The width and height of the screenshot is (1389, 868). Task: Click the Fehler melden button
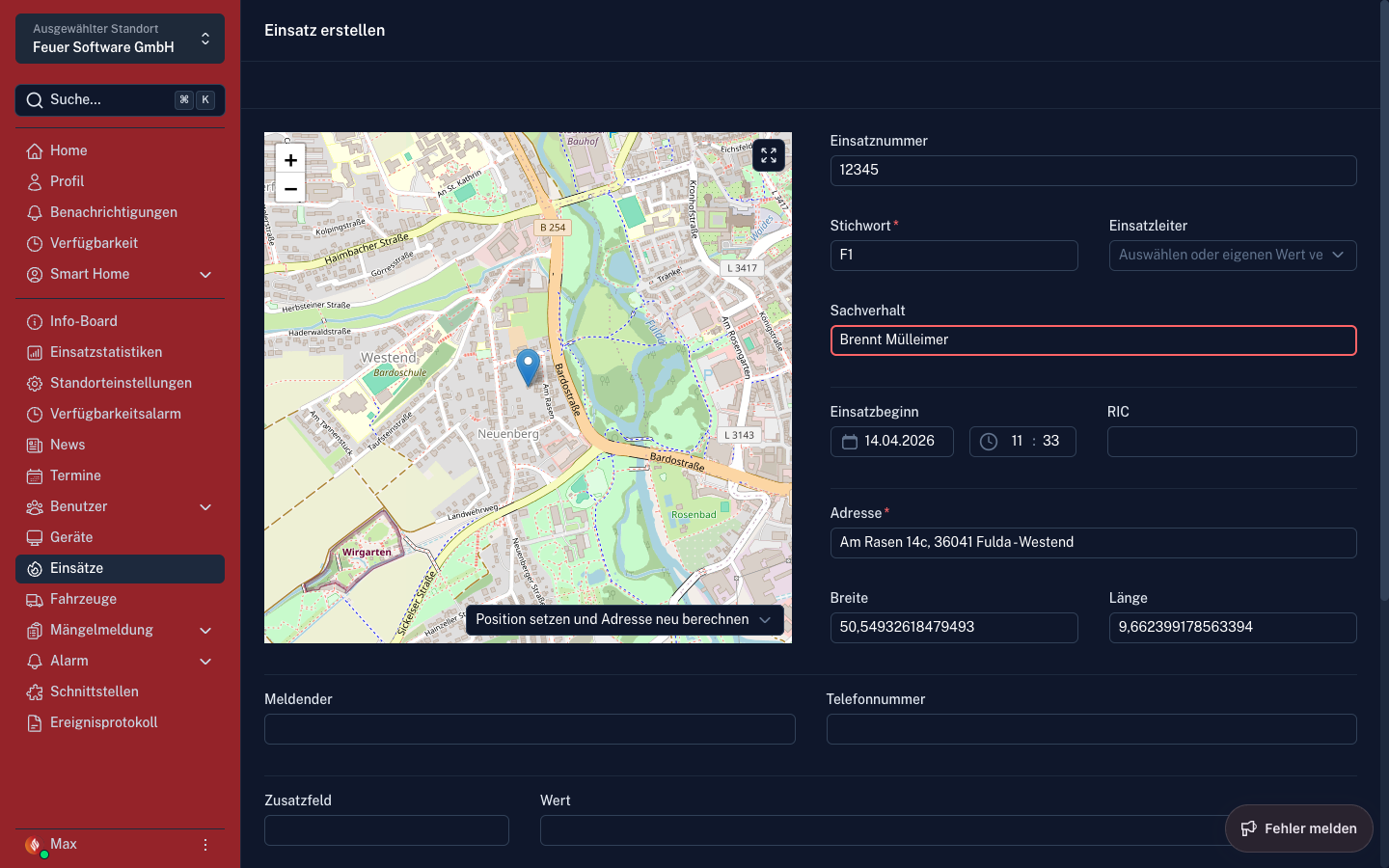tap(1298, 828)
